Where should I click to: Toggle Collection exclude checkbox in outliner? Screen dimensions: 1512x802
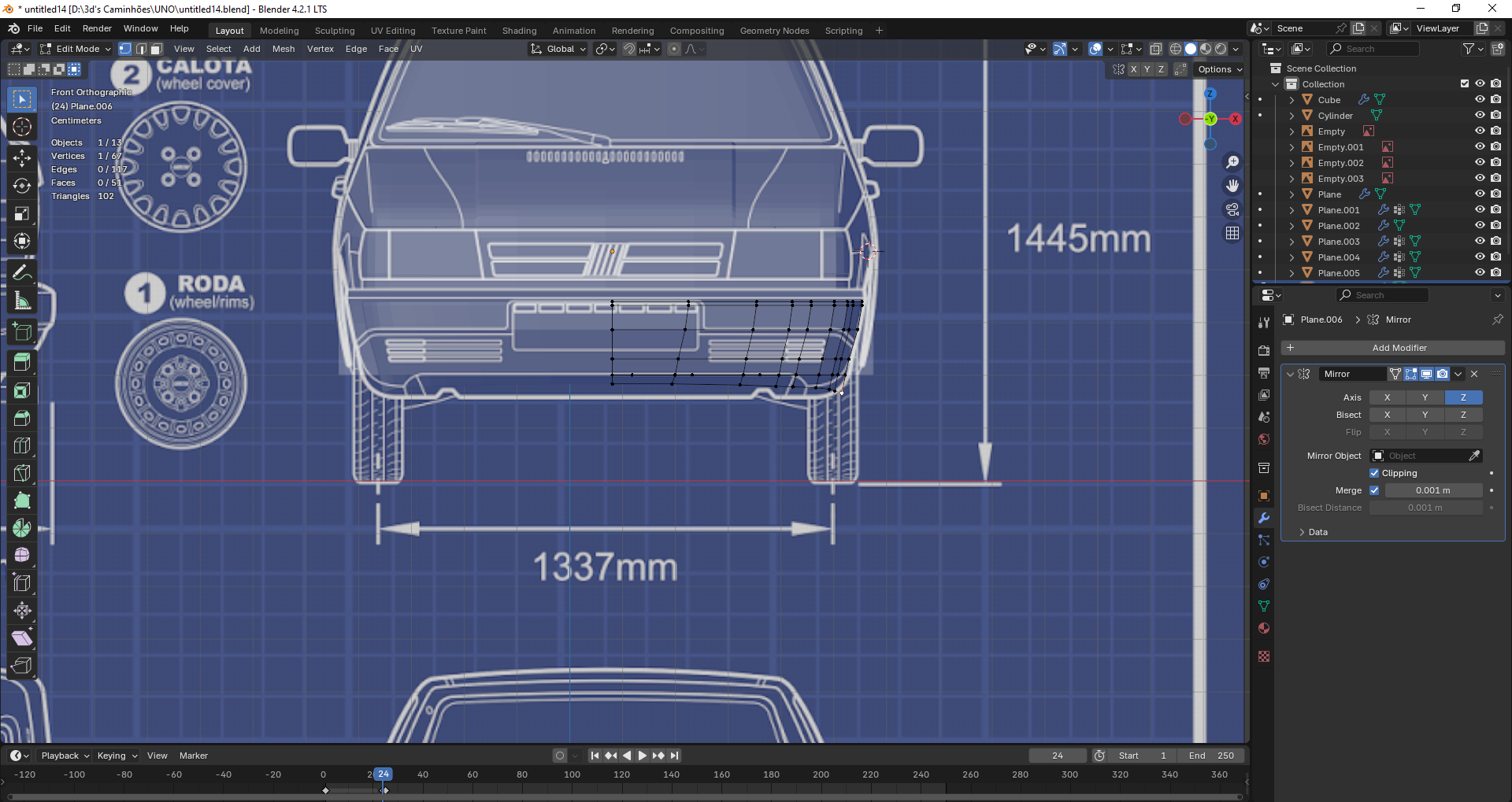pyautogui.click(x=1465, y=84)
